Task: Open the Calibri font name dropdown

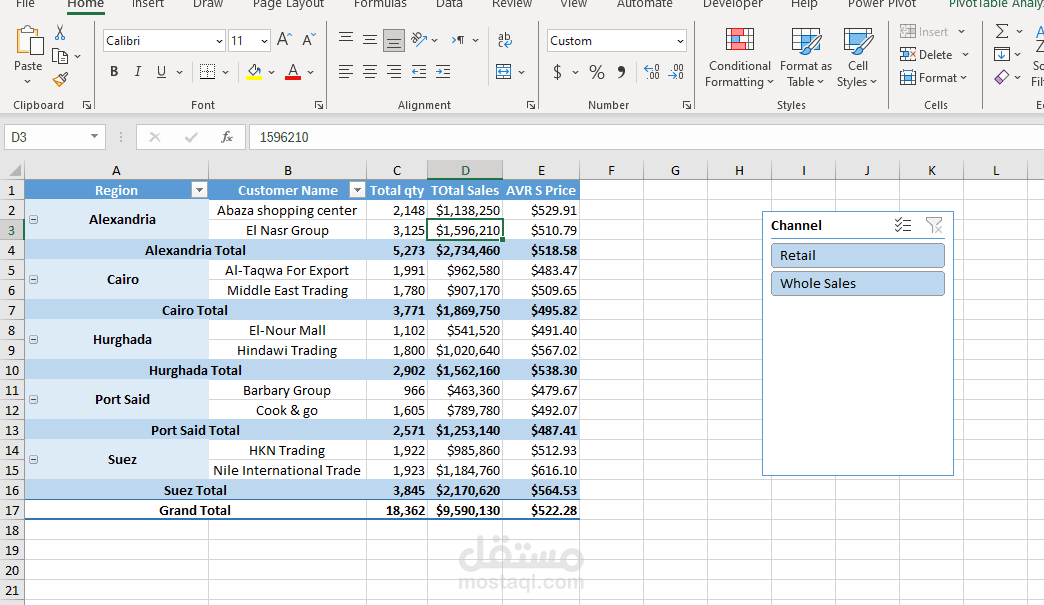Action: [219, 41]
